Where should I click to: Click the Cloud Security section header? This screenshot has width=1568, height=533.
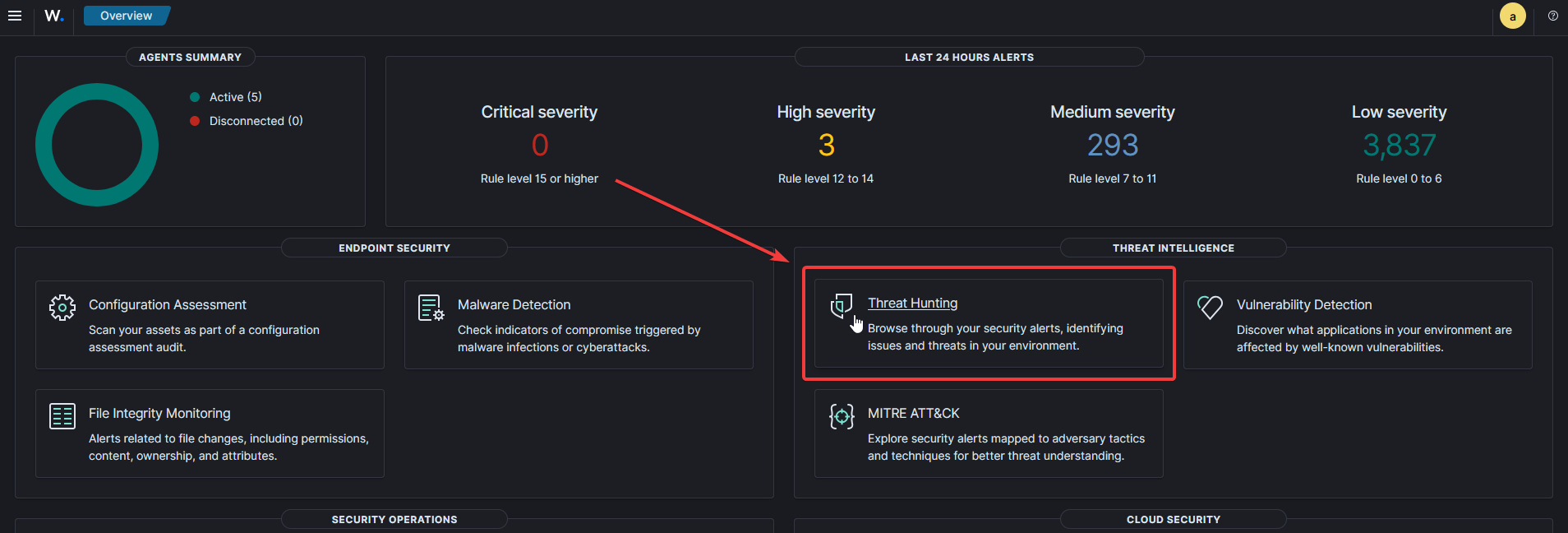click(1172, 518)
